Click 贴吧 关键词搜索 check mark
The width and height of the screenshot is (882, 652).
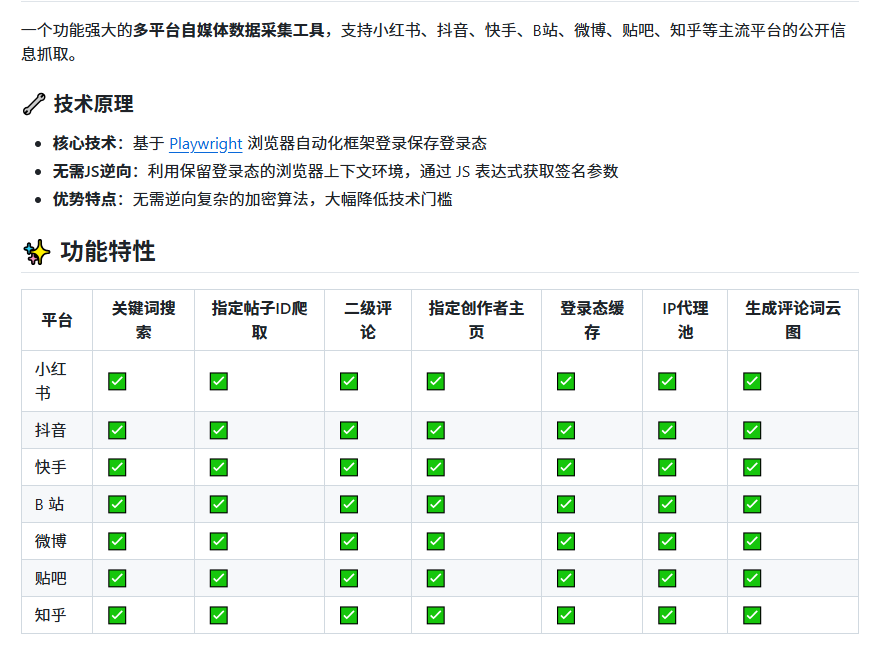tap(117, 578)
